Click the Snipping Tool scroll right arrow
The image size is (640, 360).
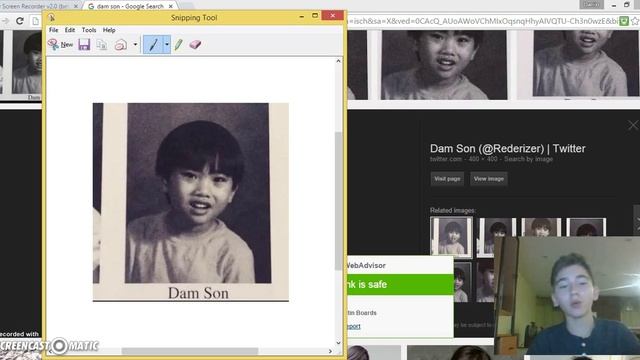tap(330, 351)
